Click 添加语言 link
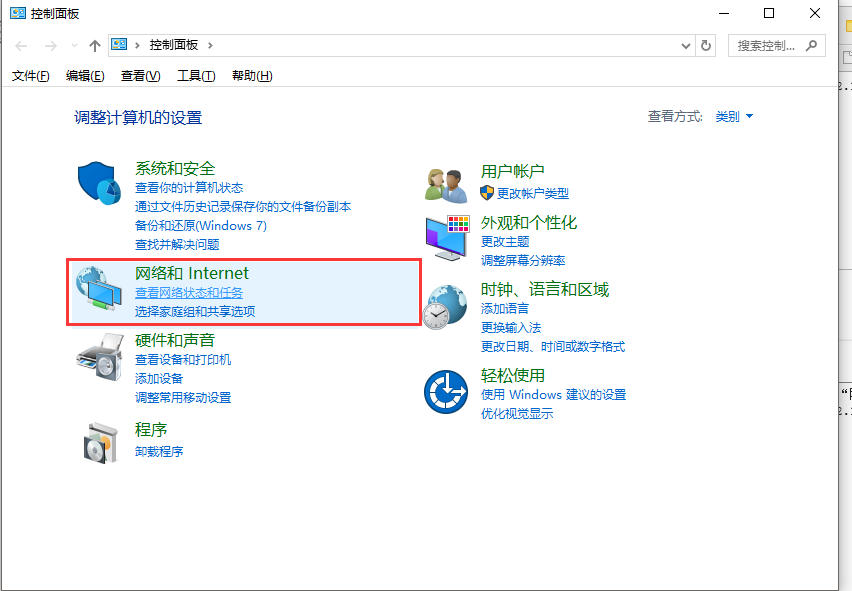Viewport: 852px width, 591px height. point(505,309)
